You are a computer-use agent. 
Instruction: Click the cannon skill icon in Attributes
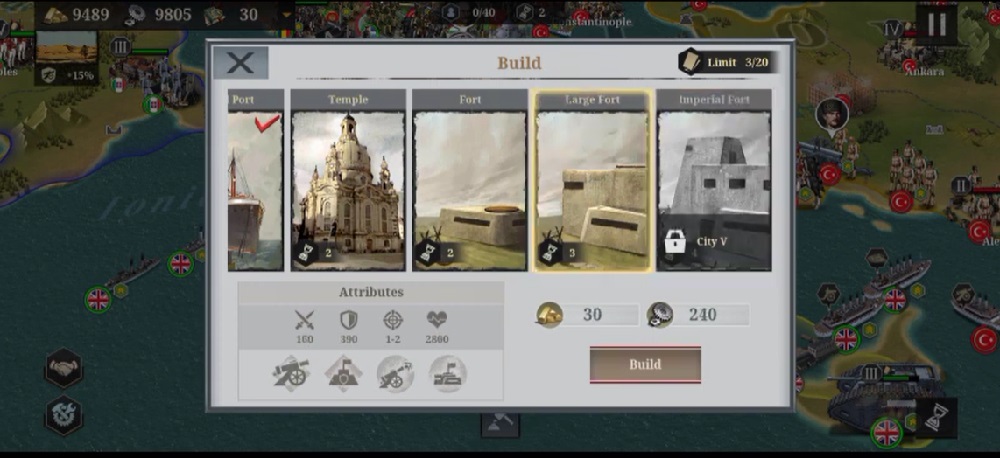click(291, 374)
